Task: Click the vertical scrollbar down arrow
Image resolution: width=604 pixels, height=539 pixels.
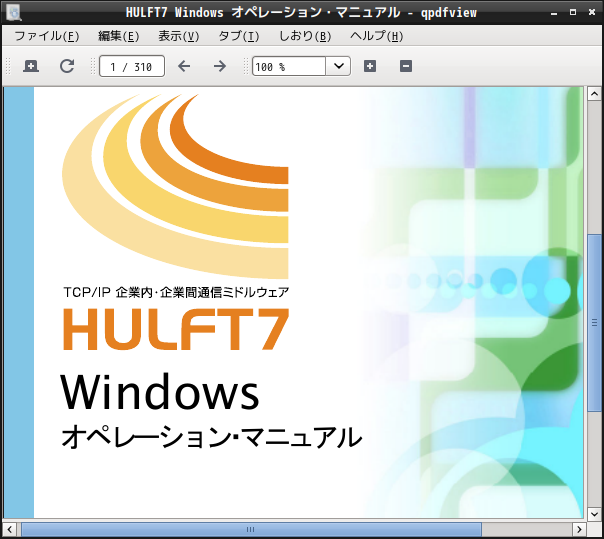Action: pyautogui.click(x=594, y=513)
